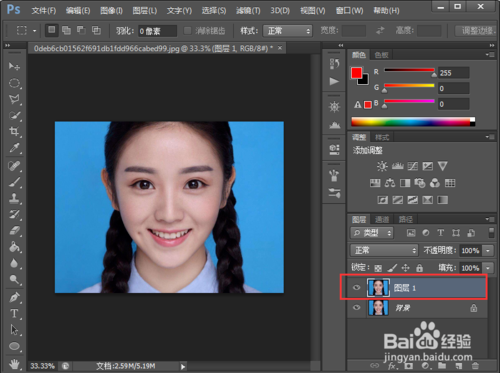The width and height of the screenshot is (500, 373).
Task: Open the 样式 style dropdown
Action: click(288, 31)
